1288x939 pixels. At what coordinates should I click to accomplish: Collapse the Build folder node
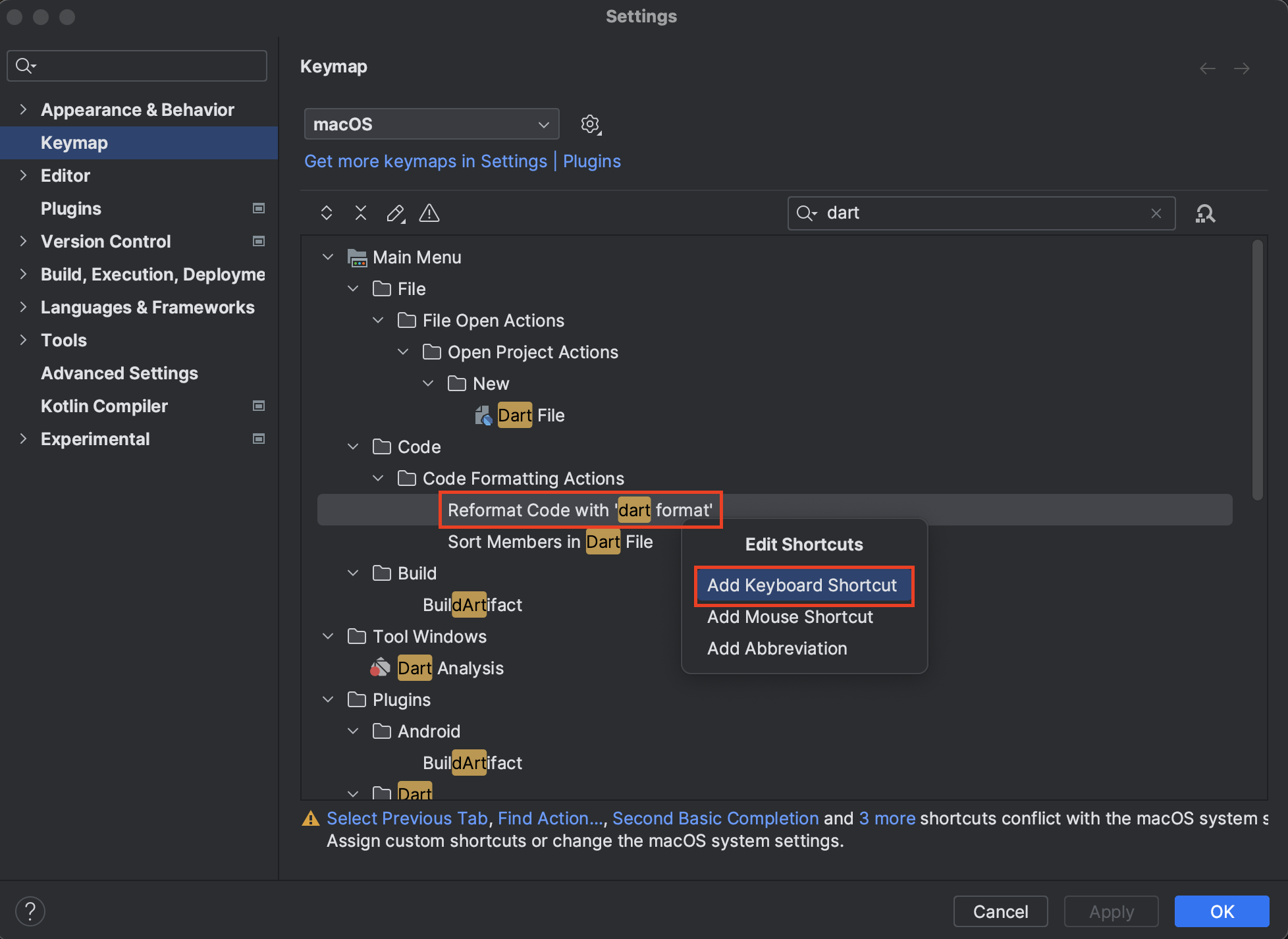coord(353,573)
